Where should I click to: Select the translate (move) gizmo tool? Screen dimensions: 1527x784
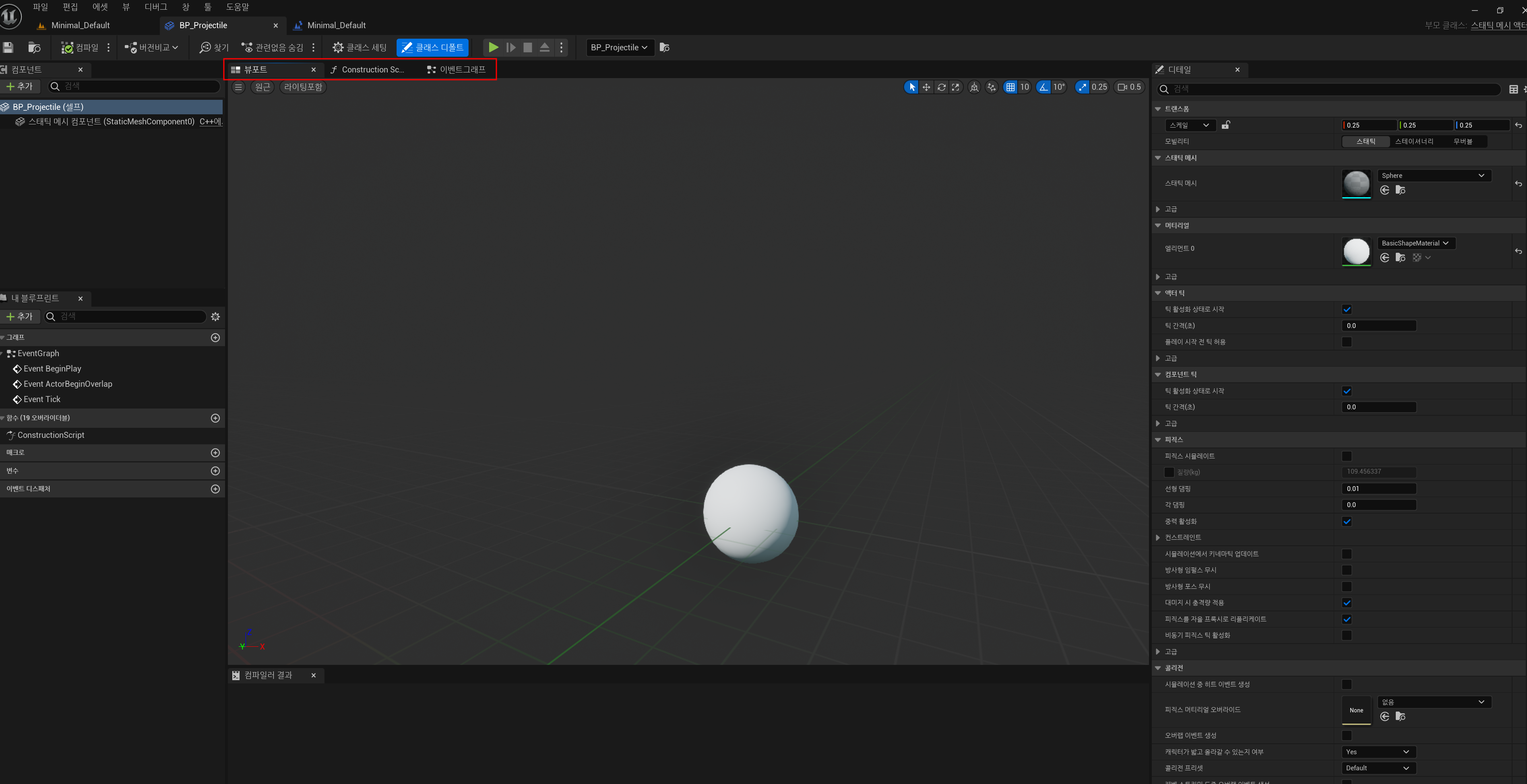click(926, 87)
